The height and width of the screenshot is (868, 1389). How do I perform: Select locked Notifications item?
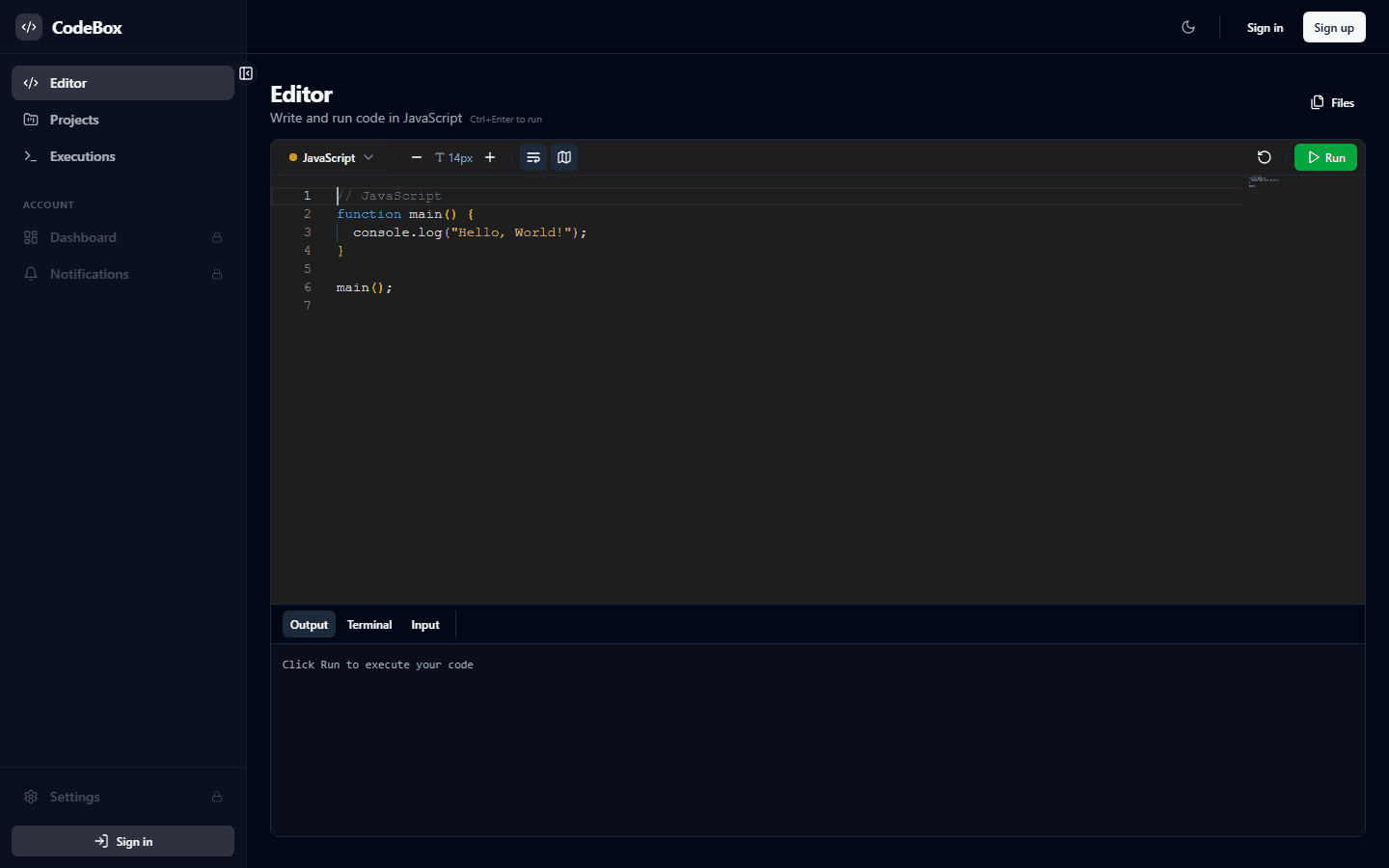(x=123, y=274)
